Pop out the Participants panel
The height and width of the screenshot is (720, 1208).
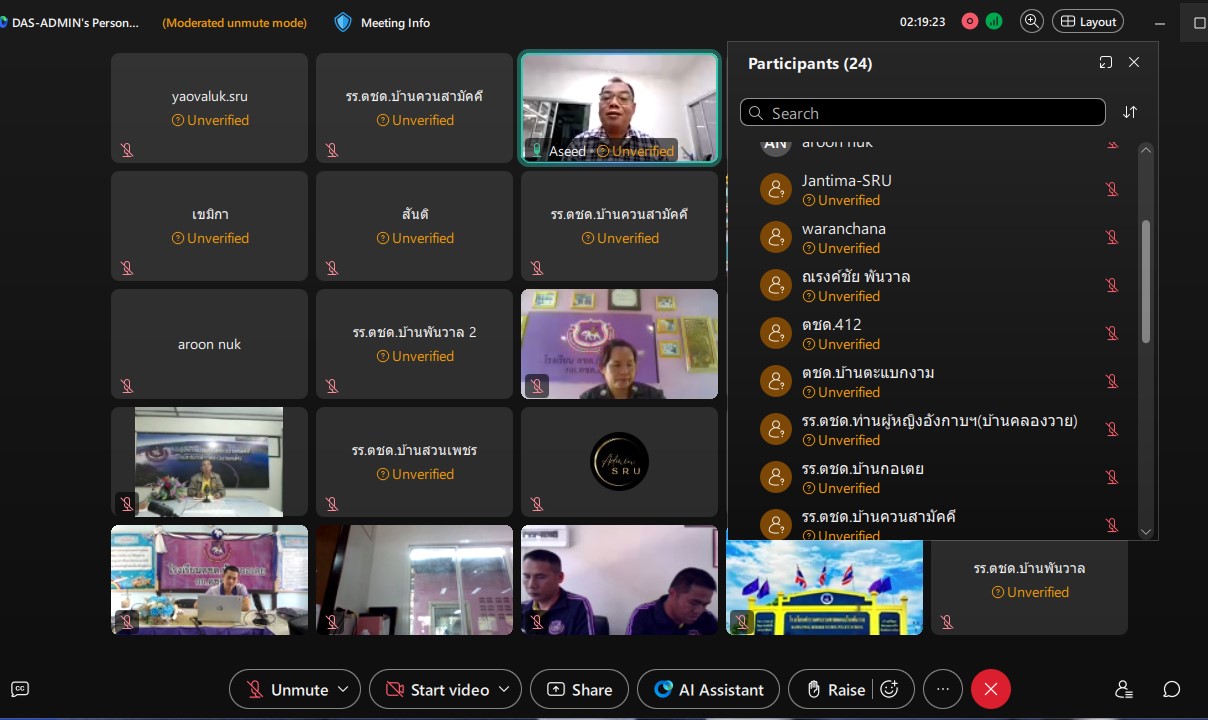1105,63
